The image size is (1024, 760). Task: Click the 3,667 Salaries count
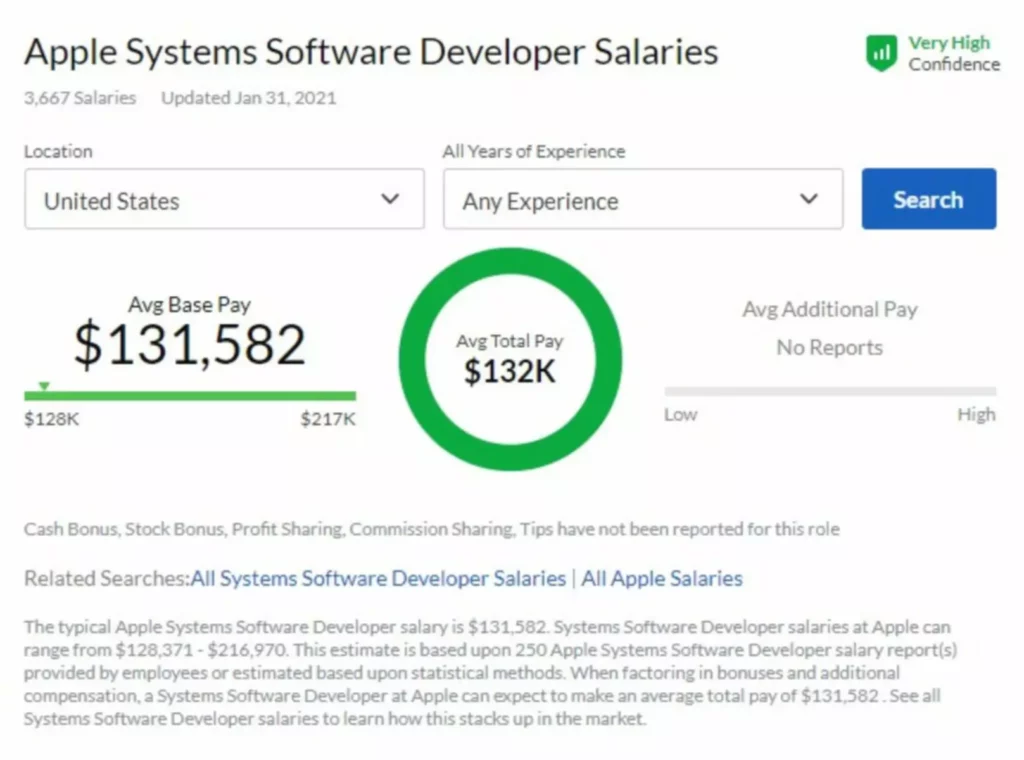(79, 98)
